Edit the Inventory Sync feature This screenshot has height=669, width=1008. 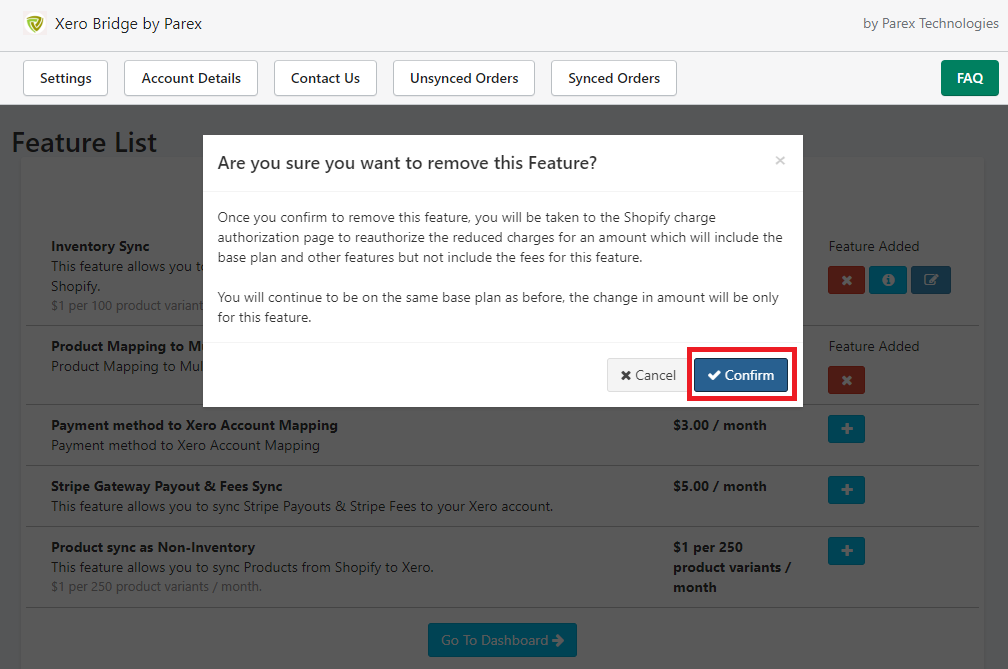(x=931, y=280)
